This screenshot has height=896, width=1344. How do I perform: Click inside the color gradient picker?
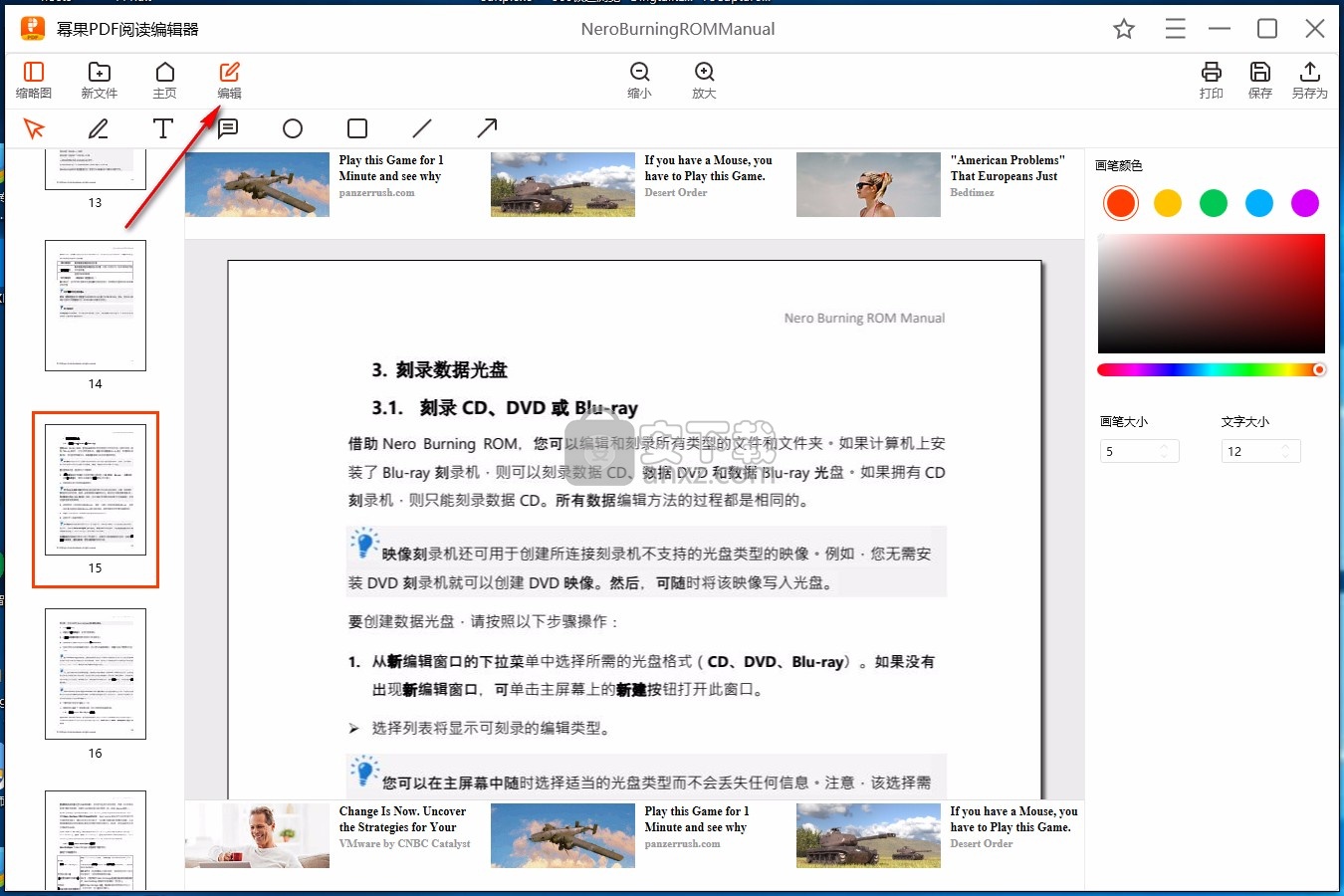tap(1212, 294)
